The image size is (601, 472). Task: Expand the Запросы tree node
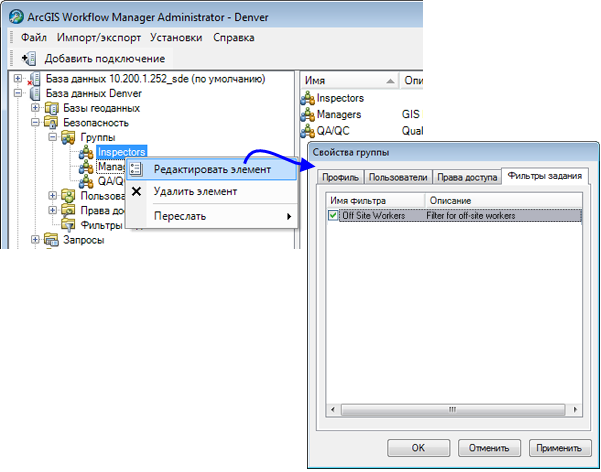tap(36, 240)
